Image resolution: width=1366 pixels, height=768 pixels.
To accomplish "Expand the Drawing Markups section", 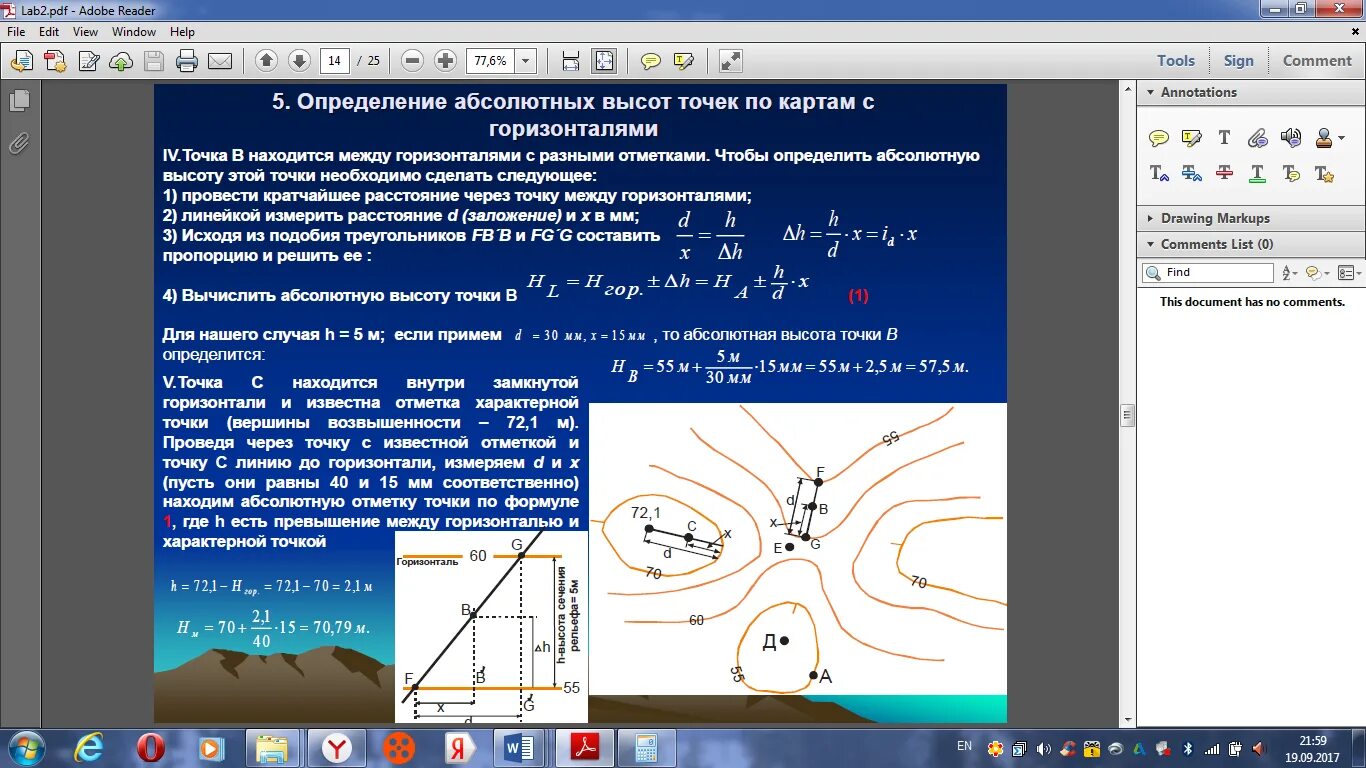I will point(1148,218).
